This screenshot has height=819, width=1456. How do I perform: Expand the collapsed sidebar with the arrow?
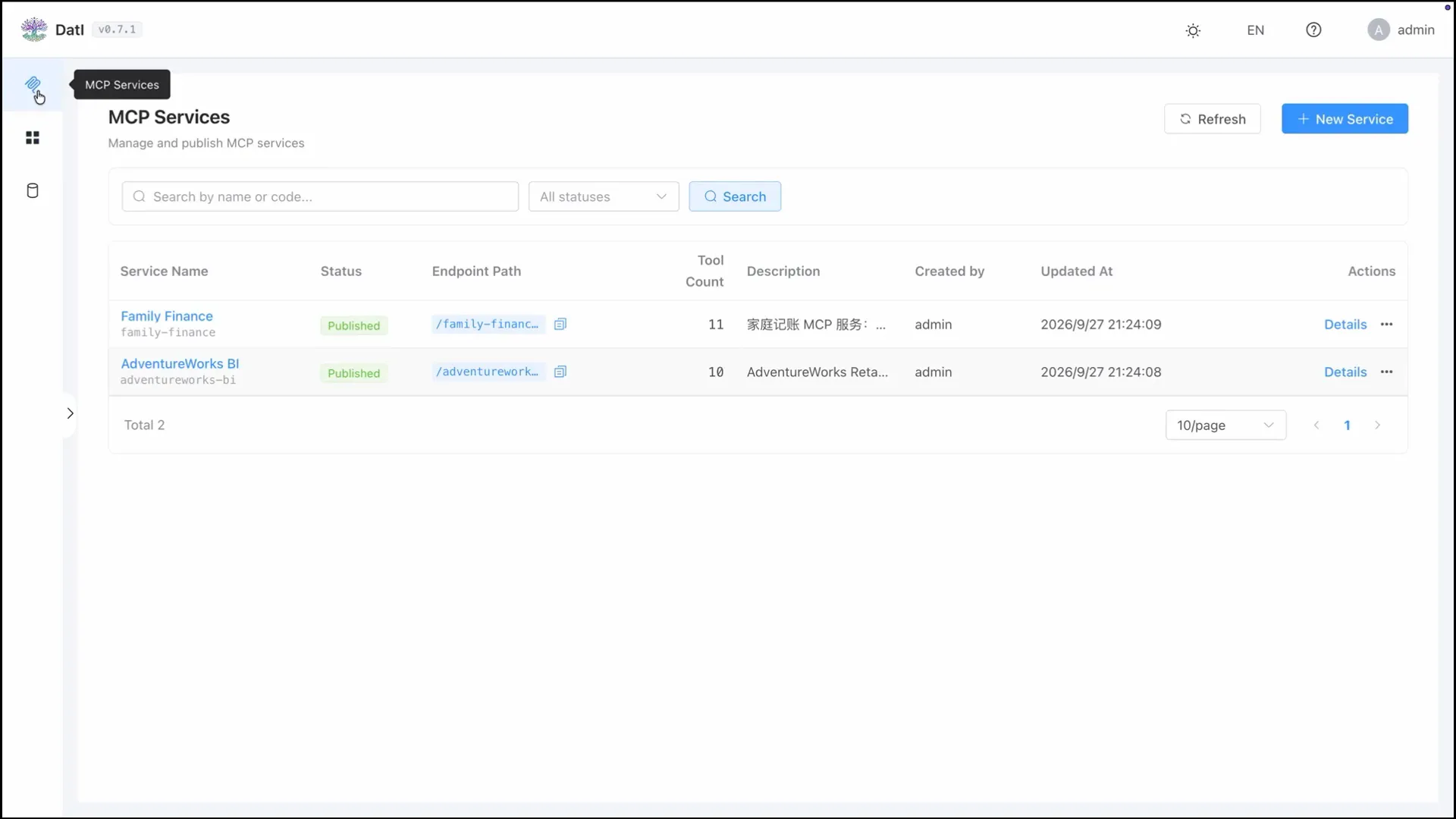(x=70, y=413)
